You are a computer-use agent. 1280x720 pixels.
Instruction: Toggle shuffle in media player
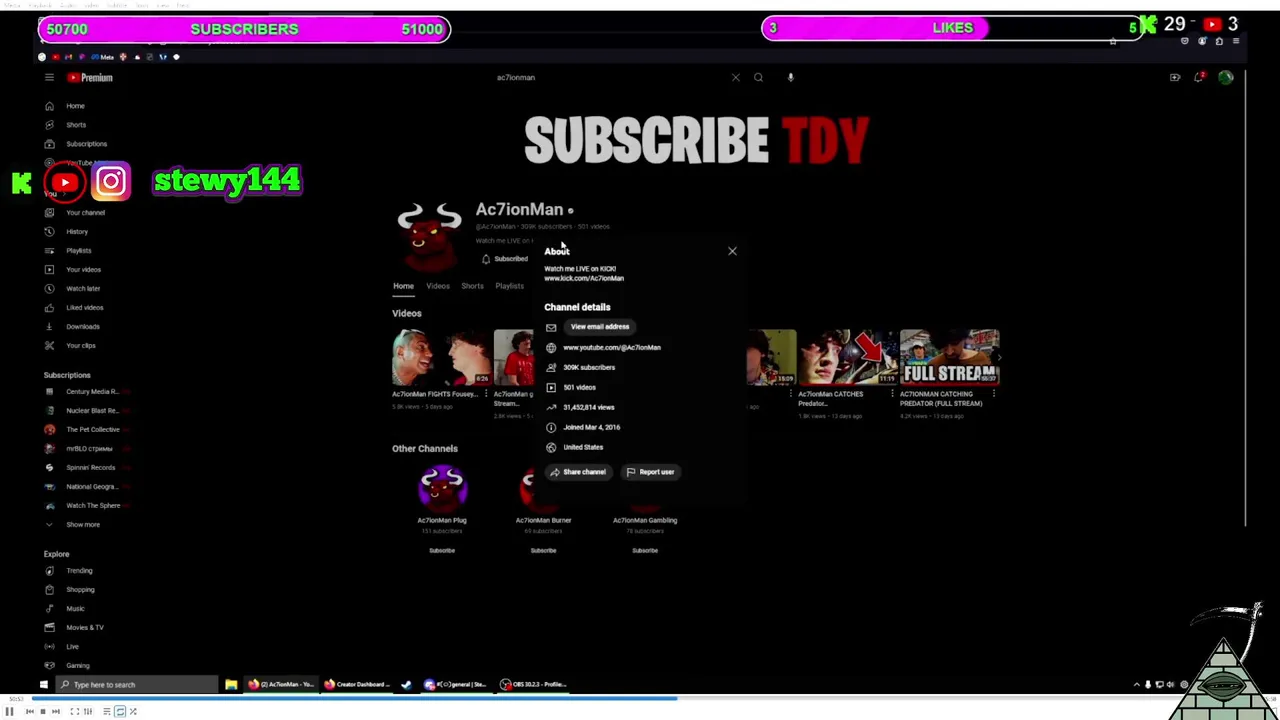[x=132, y=712]
